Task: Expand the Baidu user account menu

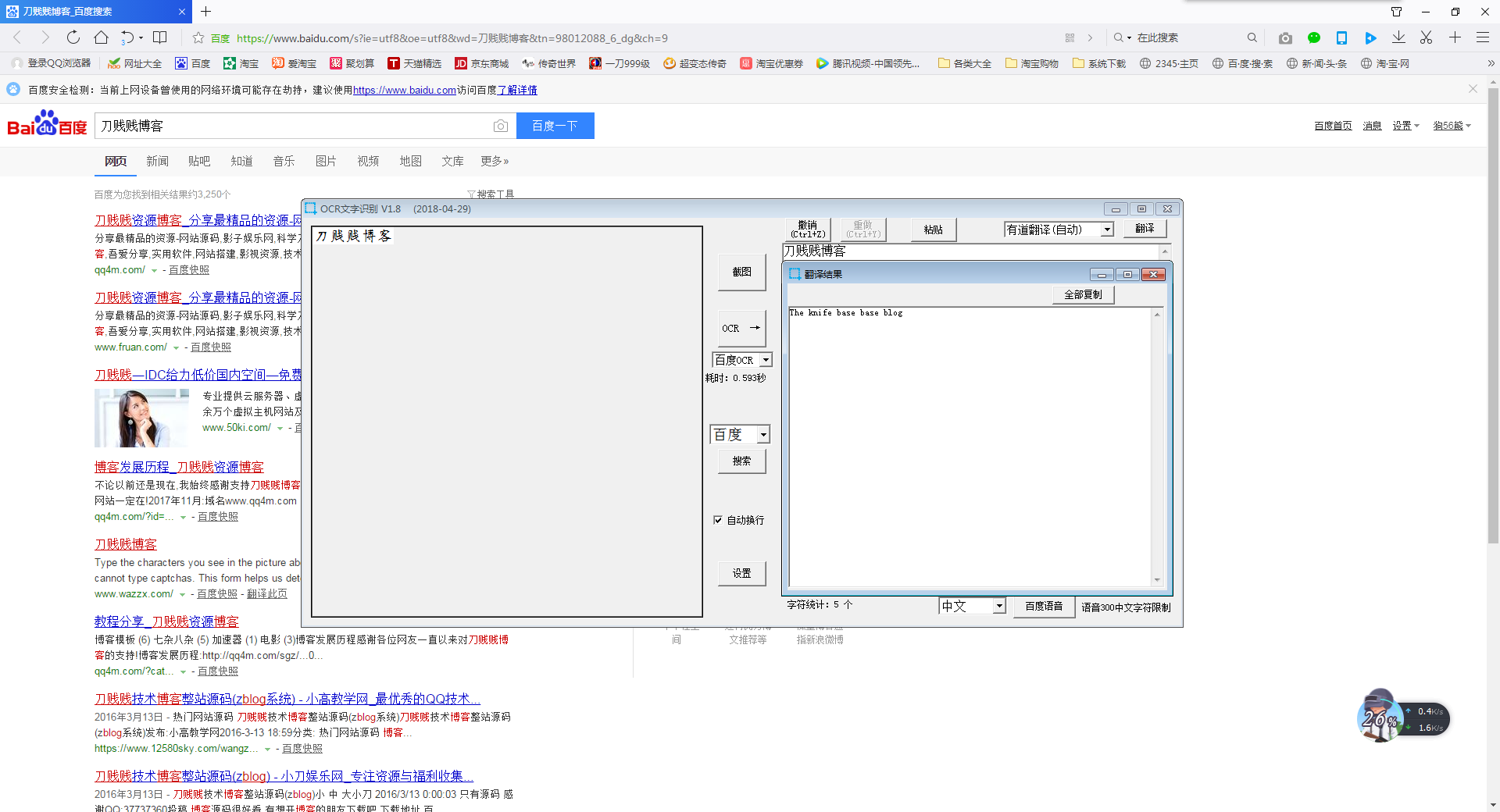Action: pyautogui.click(x=1452, y=126)
